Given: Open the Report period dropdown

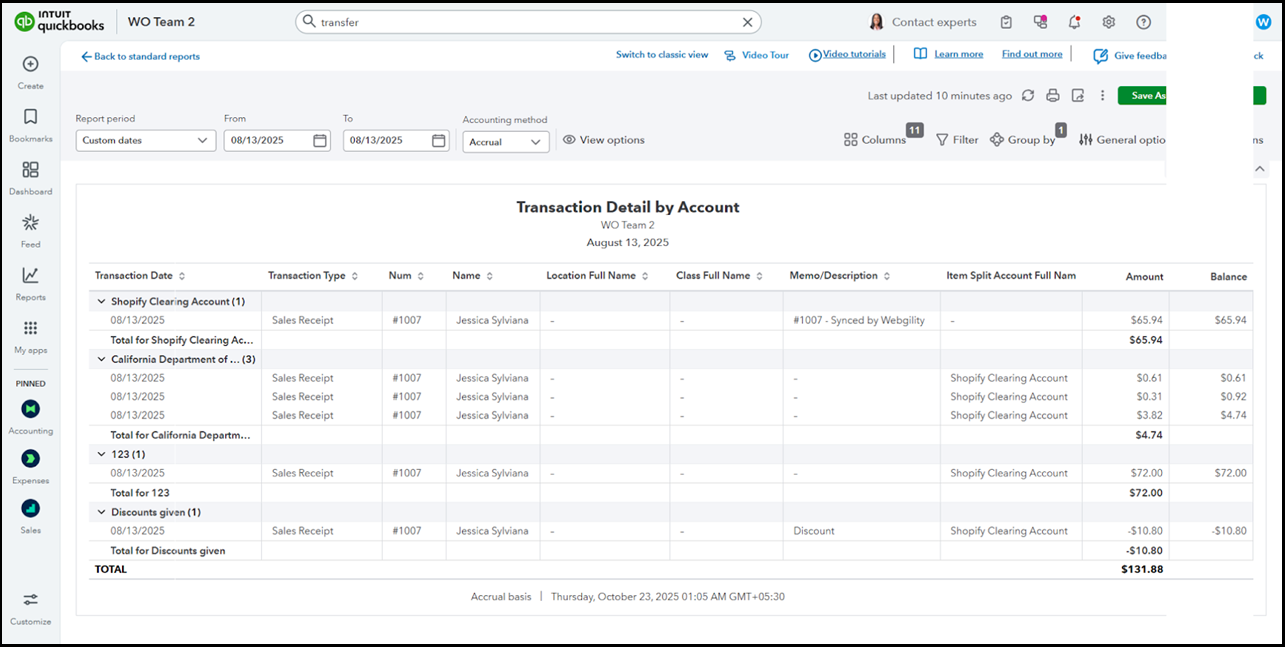Looking at the screenshot, I should click(x=146, y=141).
